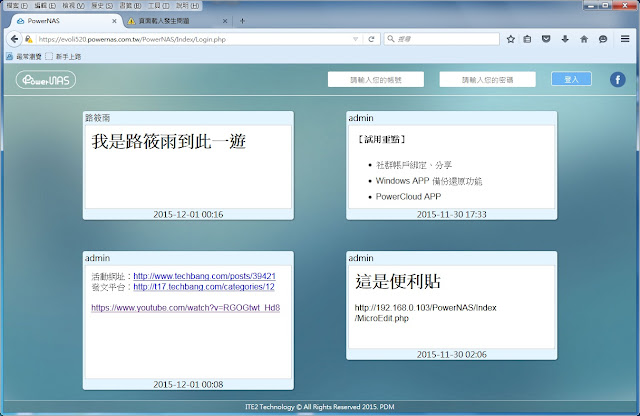Close the warning page tab
The image size is (640, 416).
[225, 21]
